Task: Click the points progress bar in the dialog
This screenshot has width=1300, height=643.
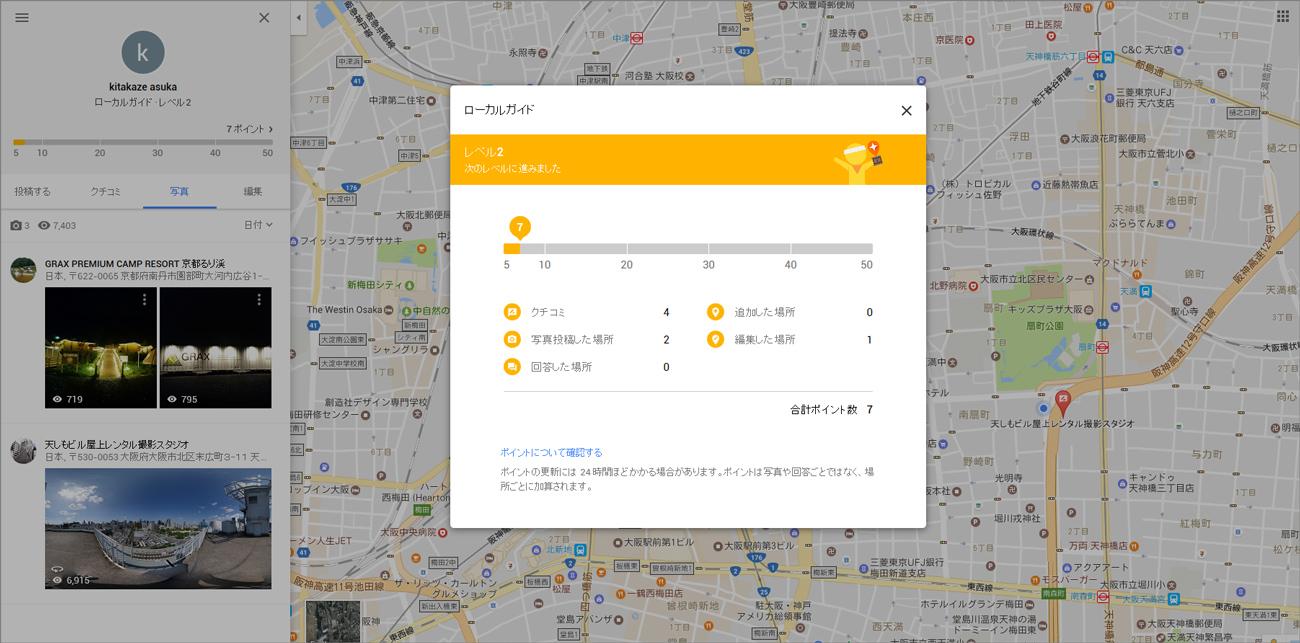Action: pos(688,249)
